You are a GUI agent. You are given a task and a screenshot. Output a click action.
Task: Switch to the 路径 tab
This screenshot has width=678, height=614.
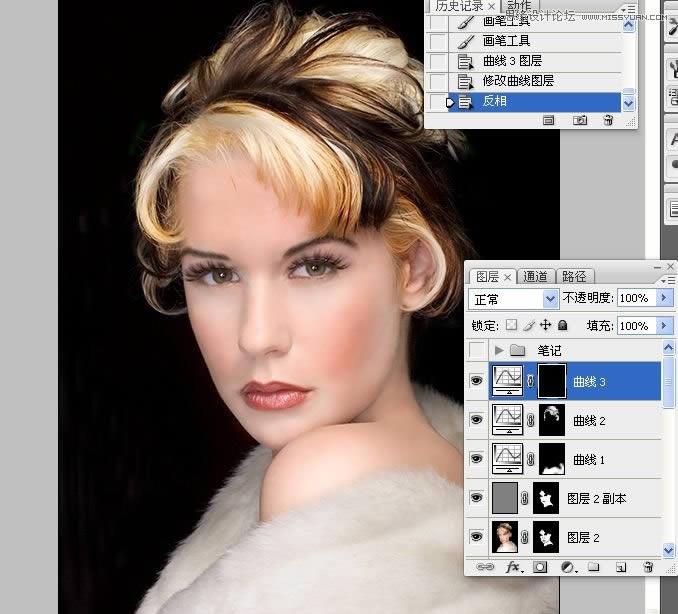click(x=574, y=276)
